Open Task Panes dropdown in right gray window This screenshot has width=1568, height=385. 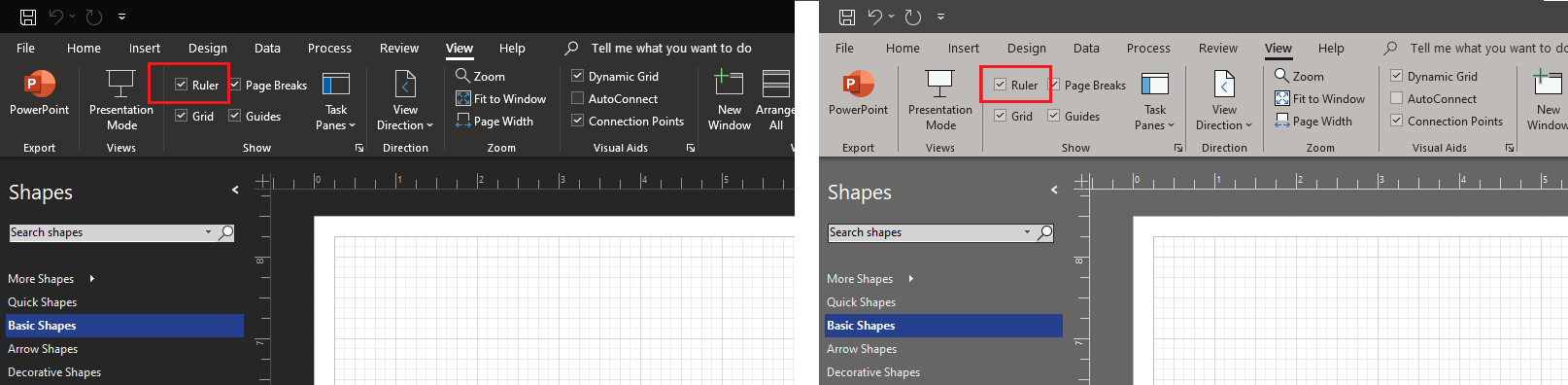pyautogui.click(x=1155, y=99)
